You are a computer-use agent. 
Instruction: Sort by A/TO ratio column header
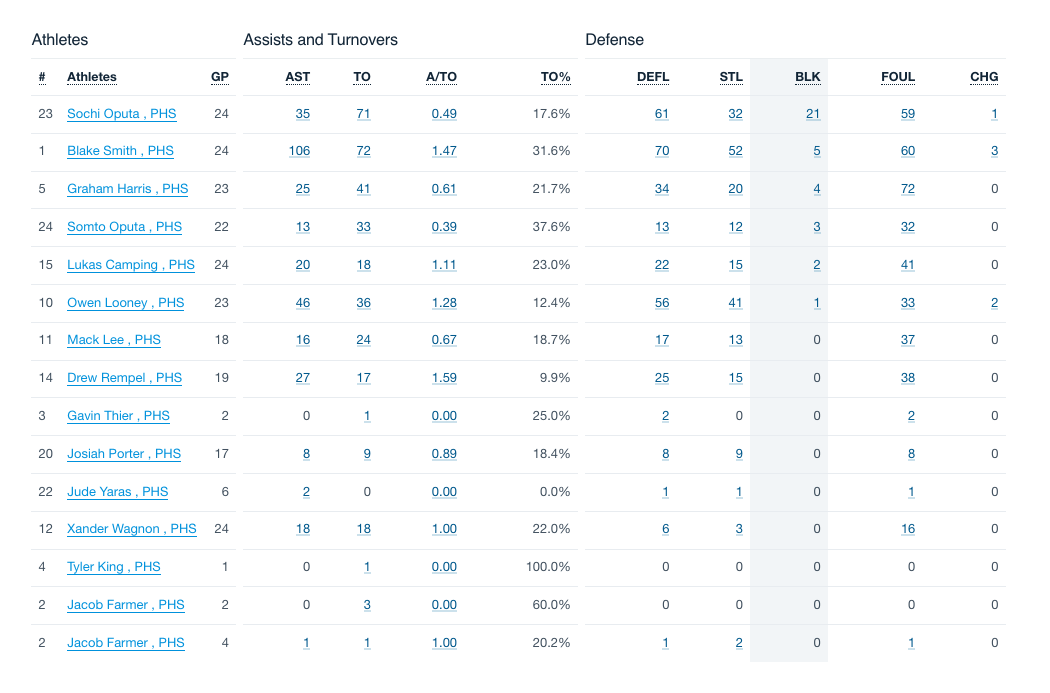coord(441,77)
